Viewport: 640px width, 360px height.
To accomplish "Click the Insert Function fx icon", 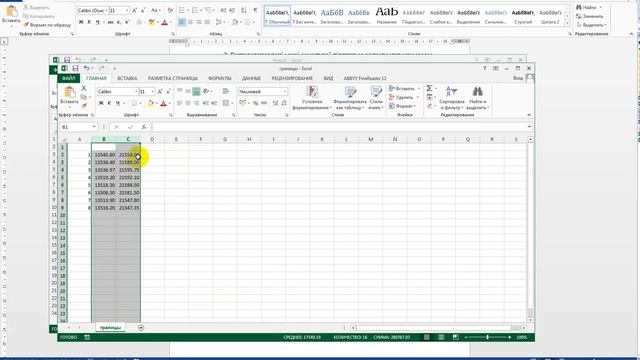I will [144, 127].
